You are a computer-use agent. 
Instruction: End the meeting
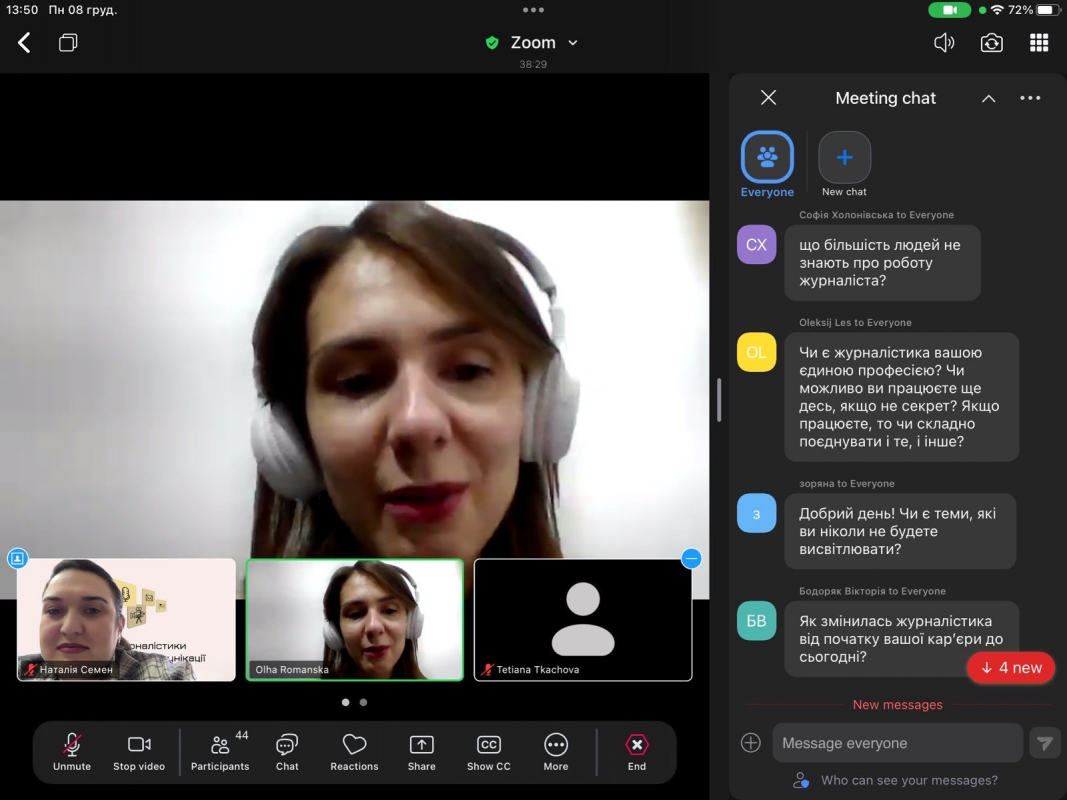coord(637,752)
